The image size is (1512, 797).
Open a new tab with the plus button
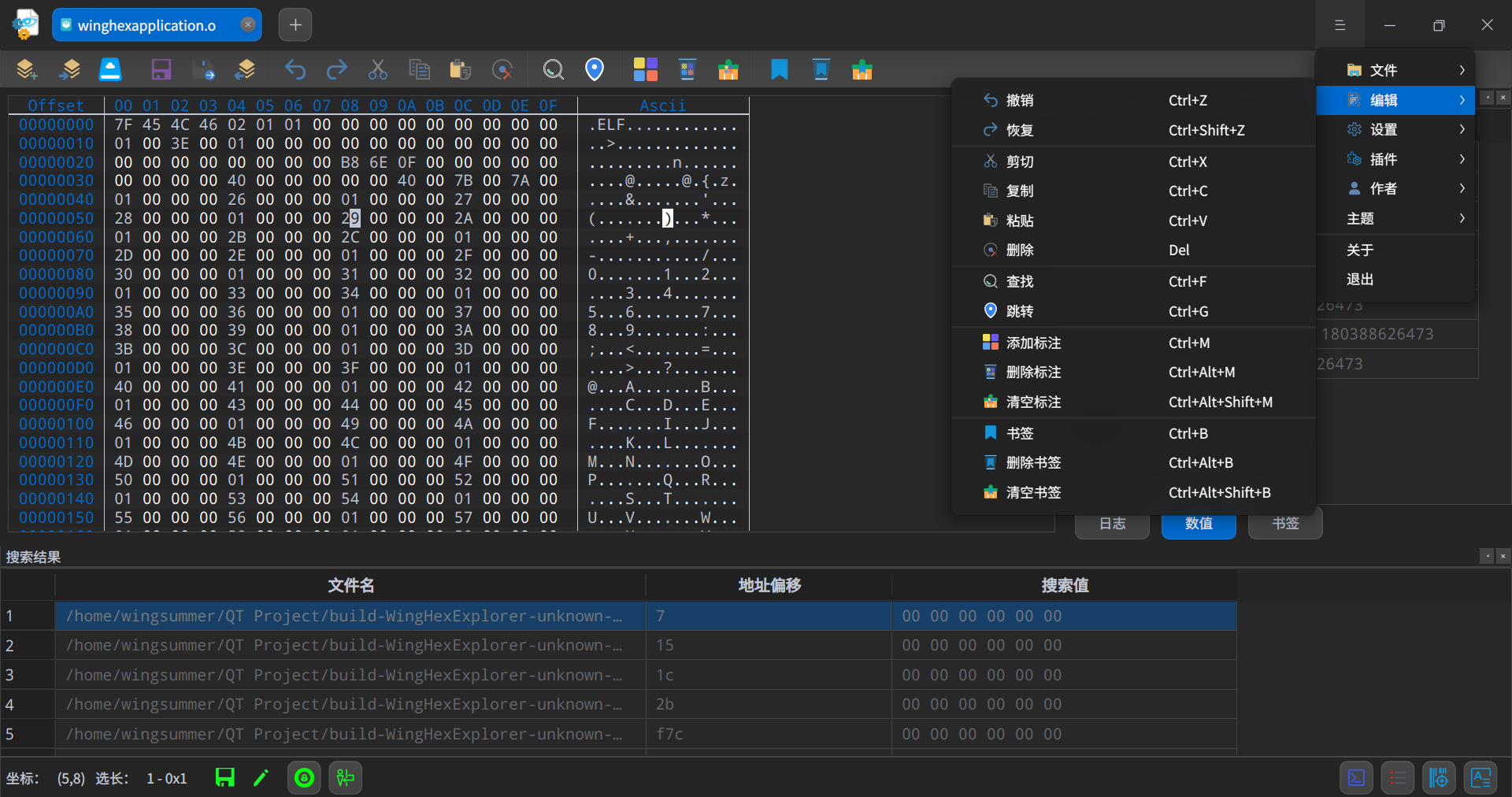[295, 24]
